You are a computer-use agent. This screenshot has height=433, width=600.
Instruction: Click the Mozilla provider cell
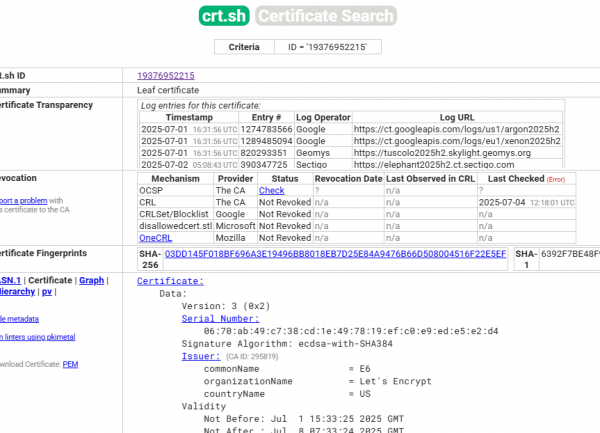pos(235,238)
